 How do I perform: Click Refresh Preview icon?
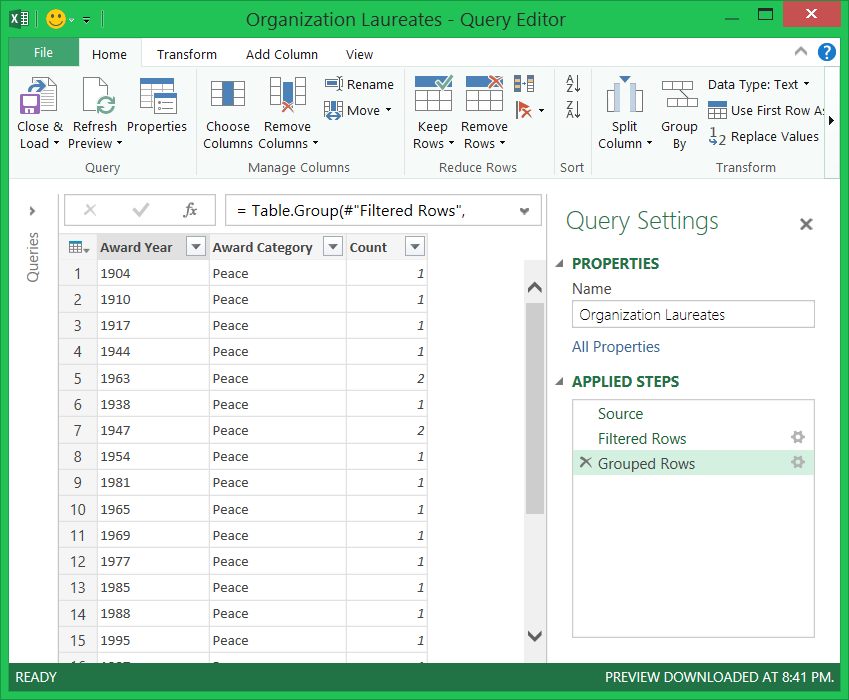click(95, 97)
